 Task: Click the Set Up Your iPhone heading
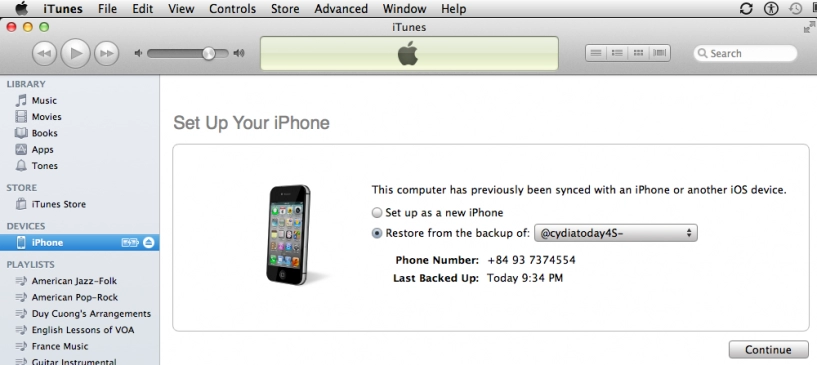click(x=251, y=123)
